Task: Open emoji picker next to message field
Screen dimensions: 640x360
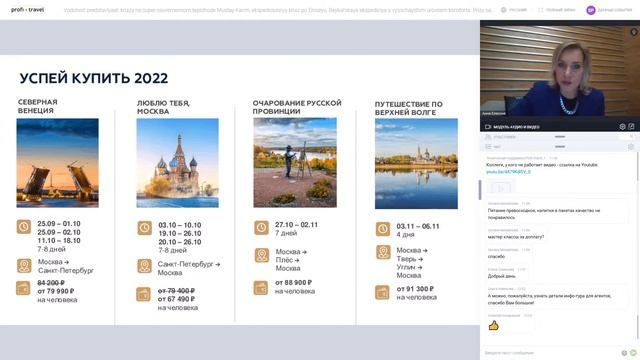Action: point(624,353)
